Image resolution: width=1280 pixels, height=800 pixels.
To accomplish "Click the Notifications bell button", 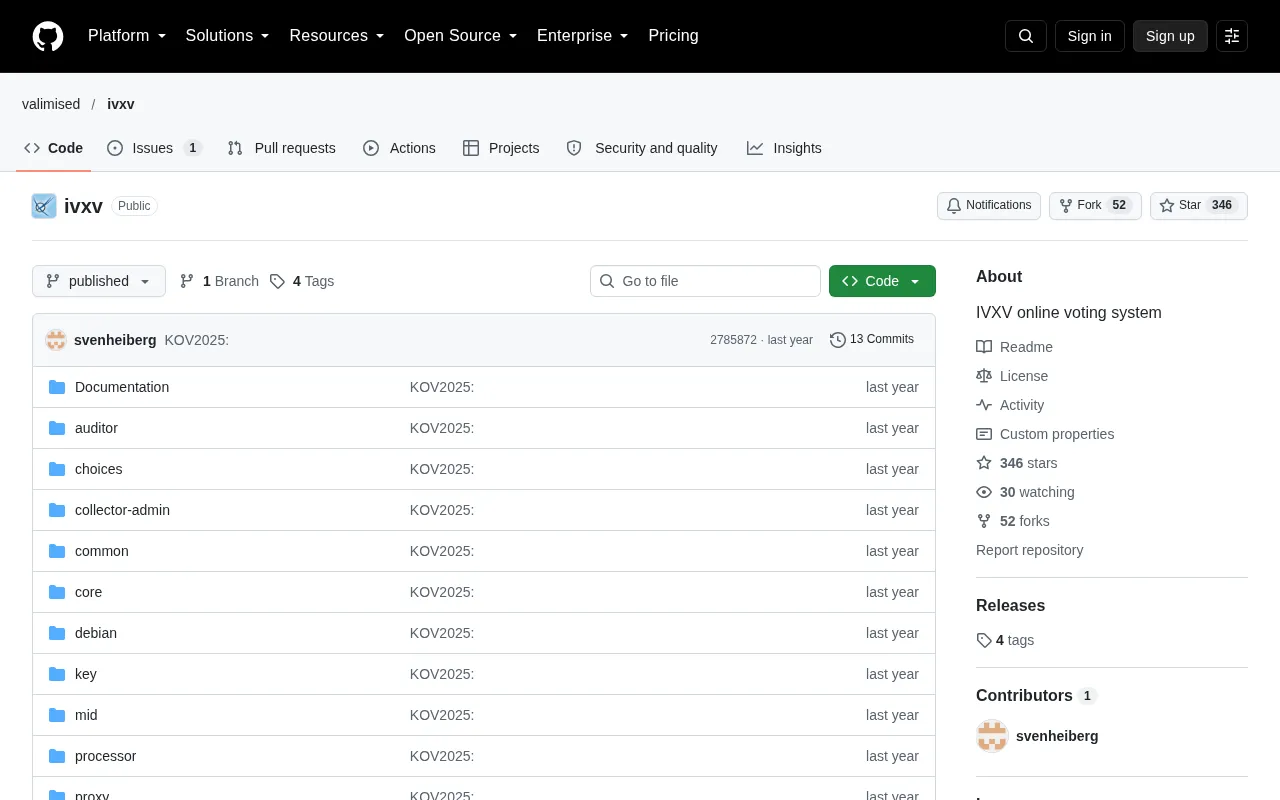I will tap(989, 206).
